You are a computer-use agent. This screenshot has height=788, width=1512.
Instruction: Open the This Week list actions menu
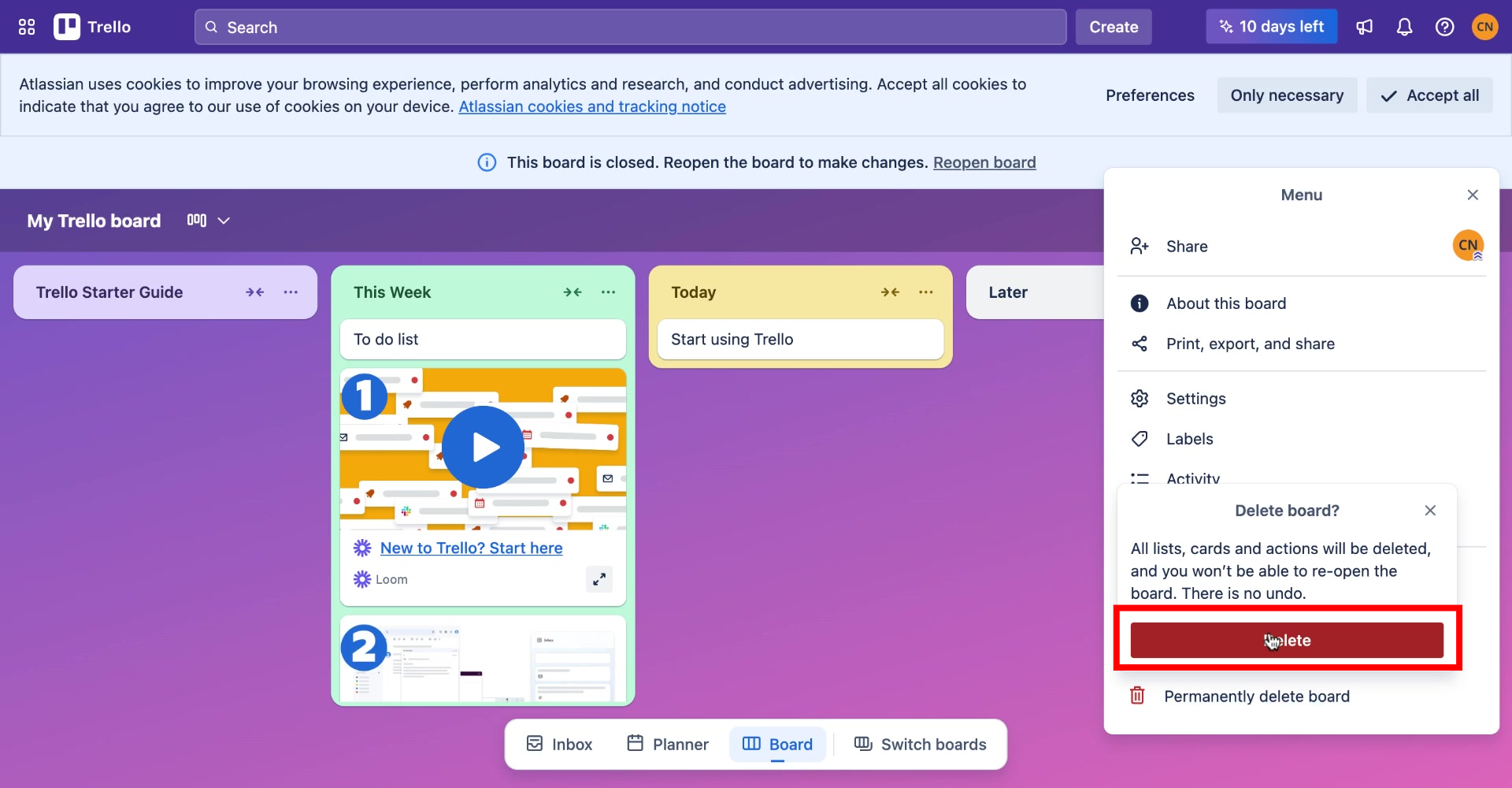608,292
